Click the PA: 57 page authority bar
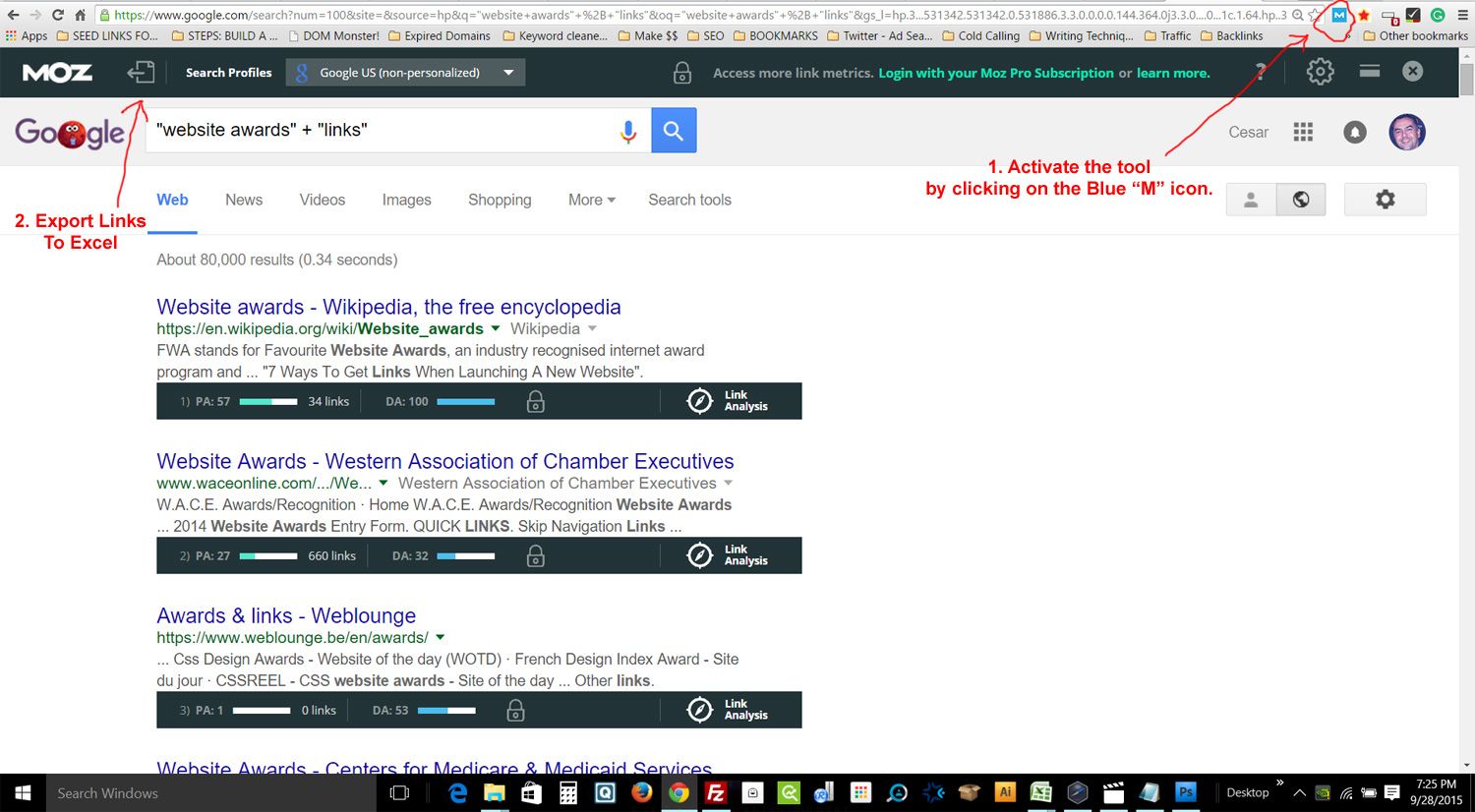The width and height of the screenshot is (1475, 812). tap(267, 401)
